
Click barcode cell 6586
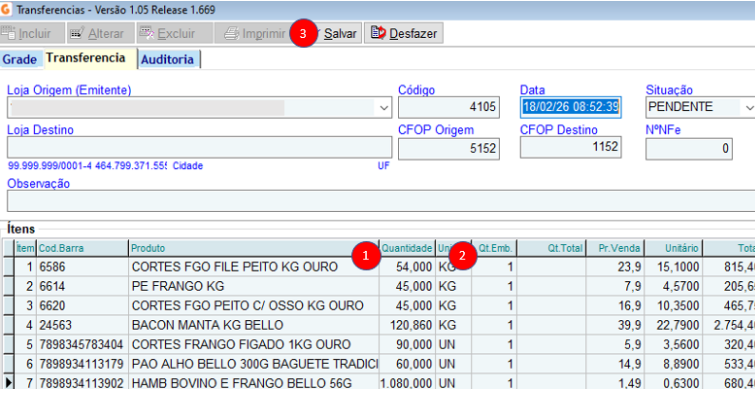pos(82,267)
